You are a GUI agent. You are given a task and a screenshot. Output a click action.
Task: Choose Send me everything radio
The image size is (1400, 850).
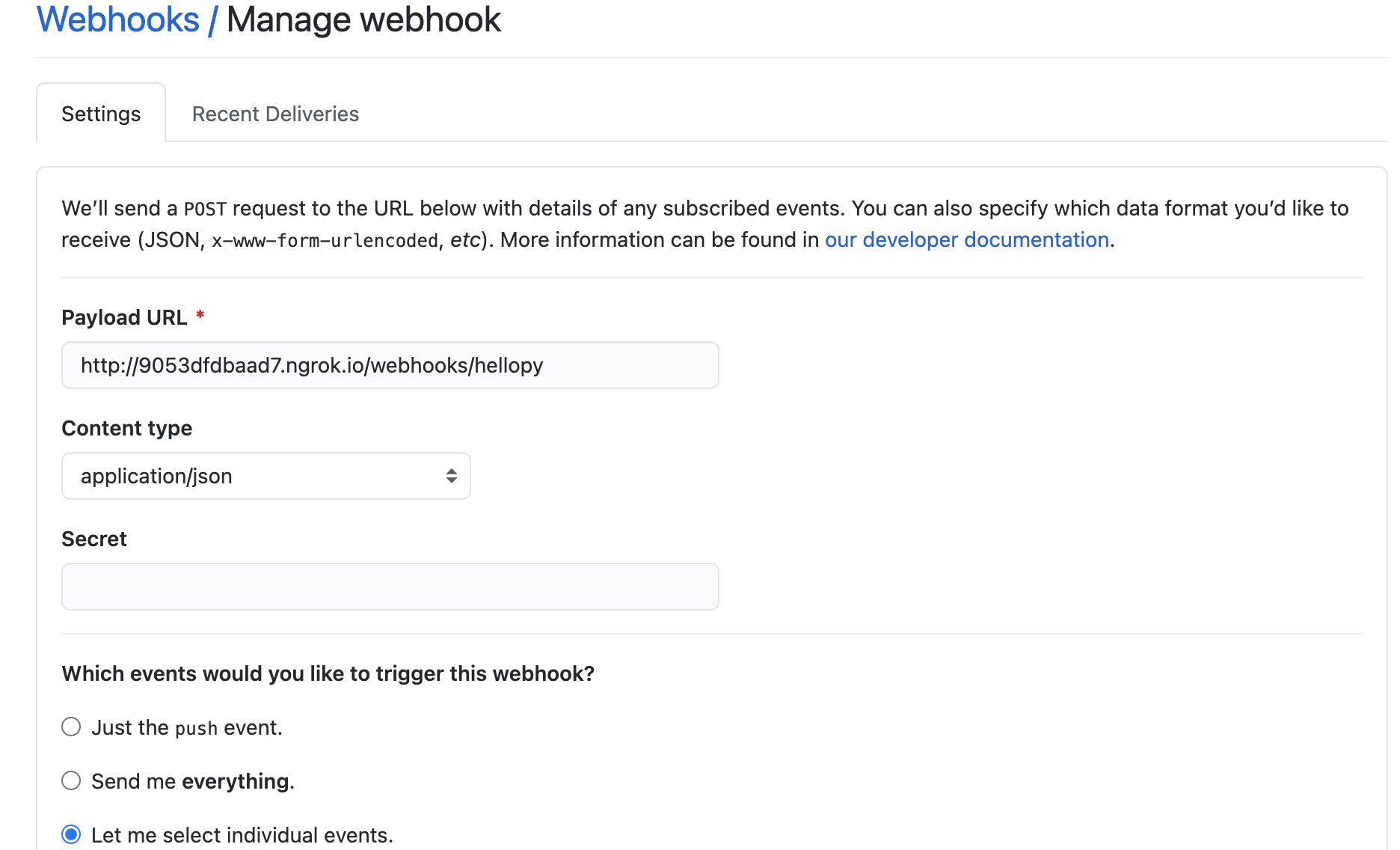click(71, 780)
